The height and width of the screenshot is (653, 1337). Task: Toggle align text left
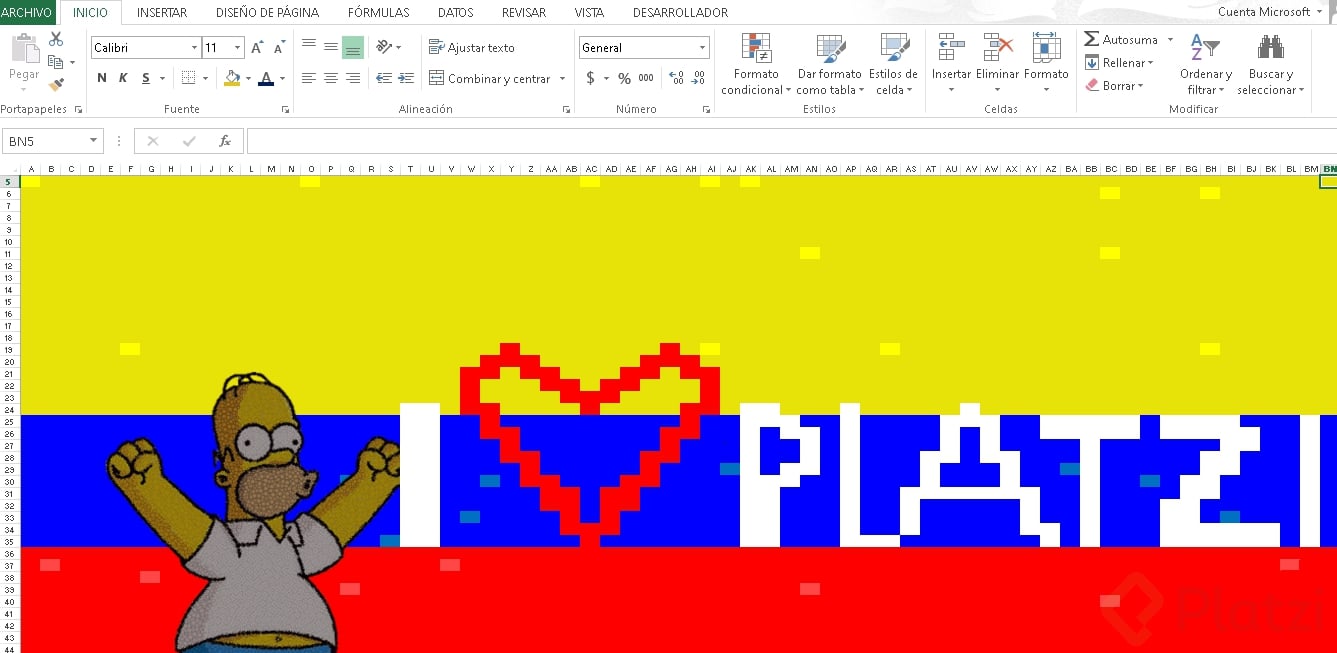(x=309, y=78)
